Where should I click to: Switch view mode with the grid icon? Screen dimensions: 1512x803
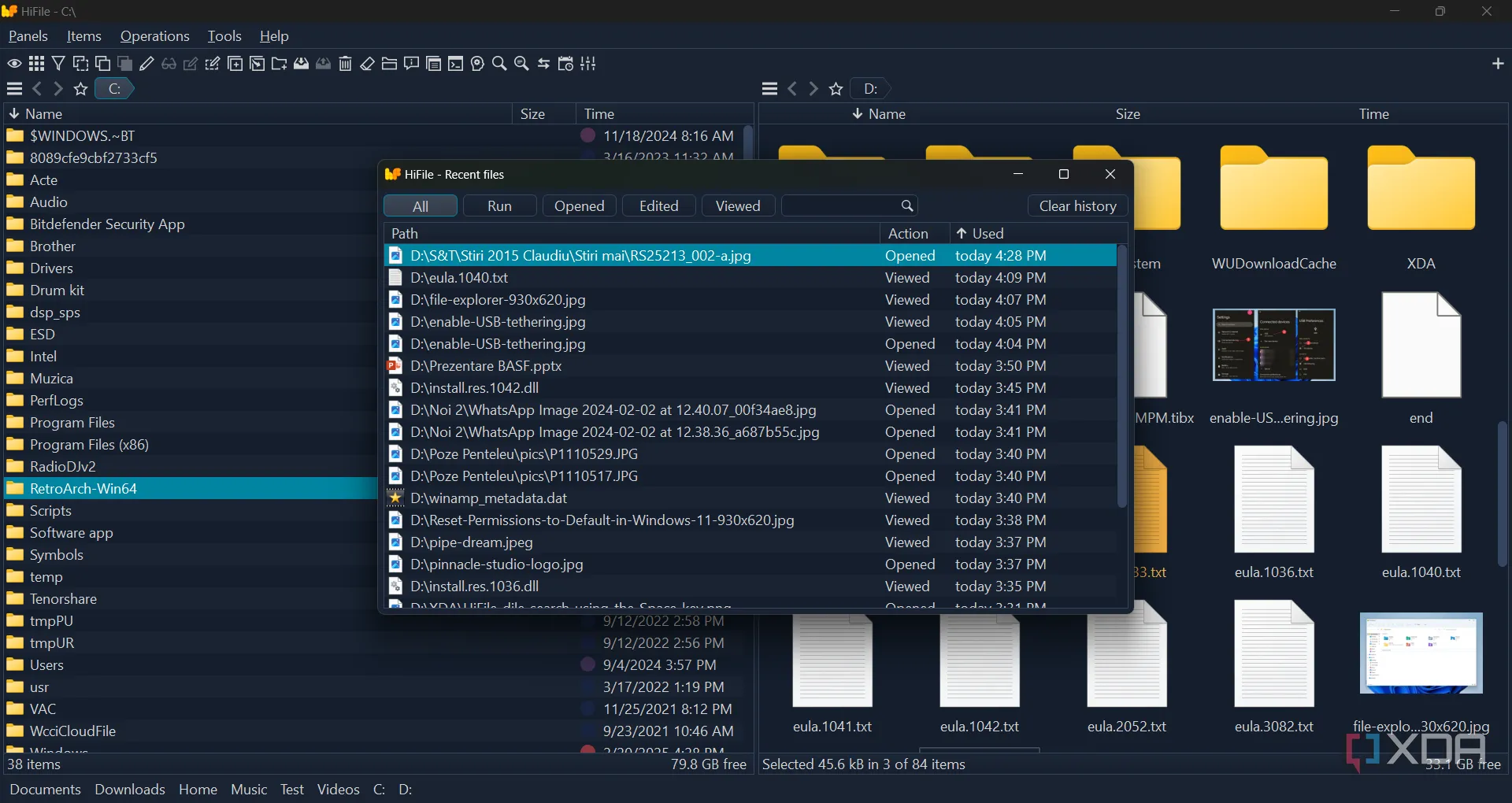(36, 64)
